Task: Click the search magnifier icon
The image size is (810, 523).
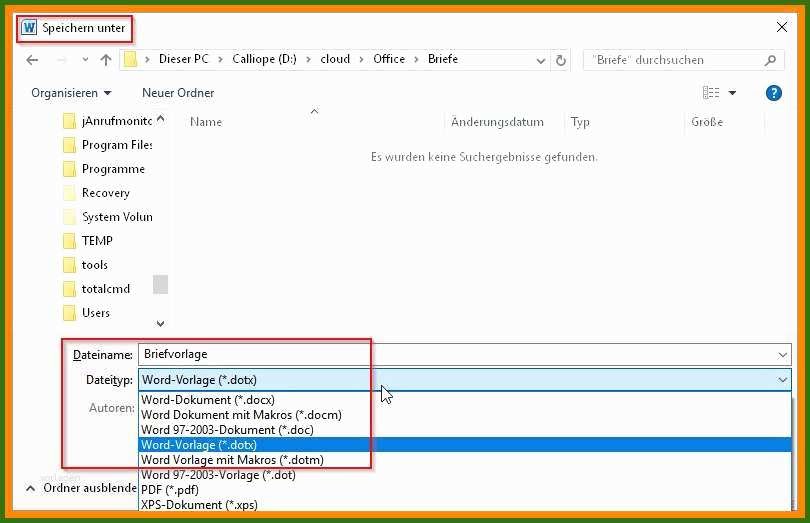Action: (x=770, y=60)
